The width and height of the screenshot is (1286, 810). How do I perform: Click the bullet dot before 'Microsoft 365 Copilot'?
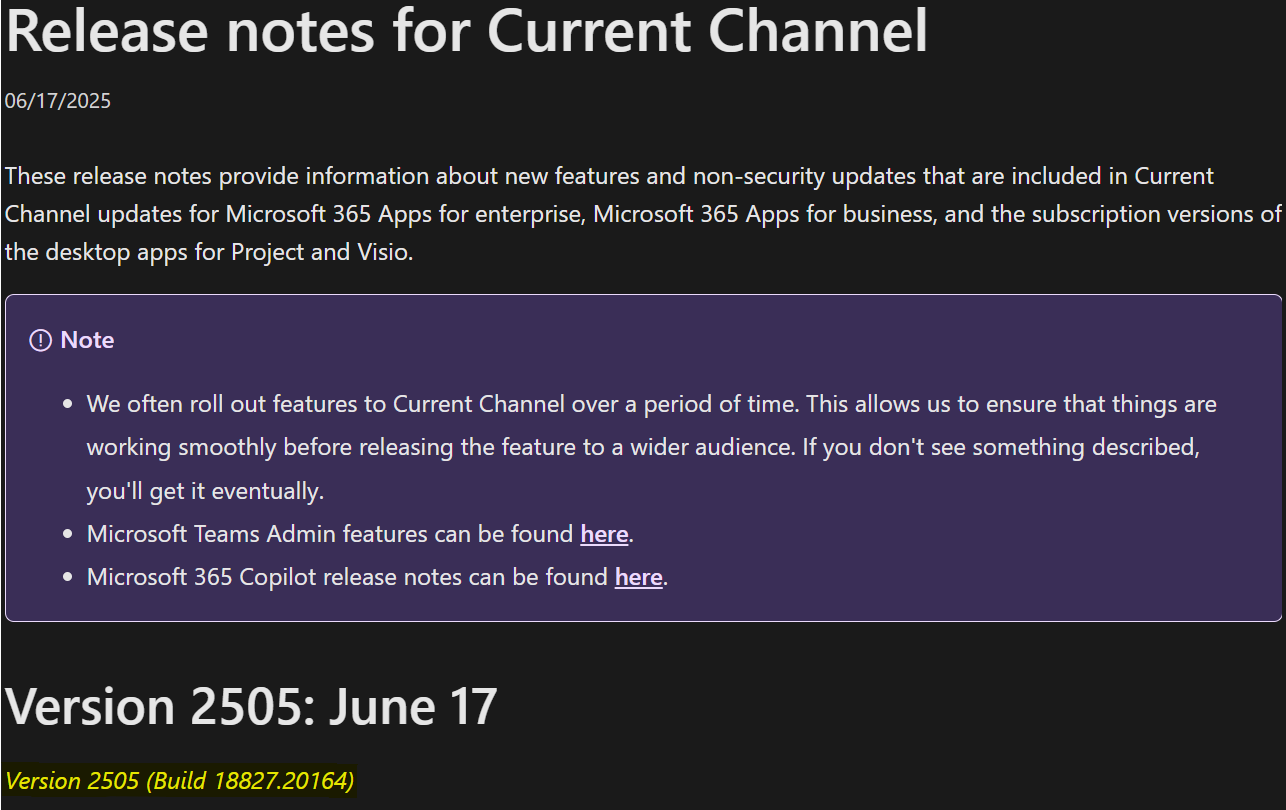point(68,578)
